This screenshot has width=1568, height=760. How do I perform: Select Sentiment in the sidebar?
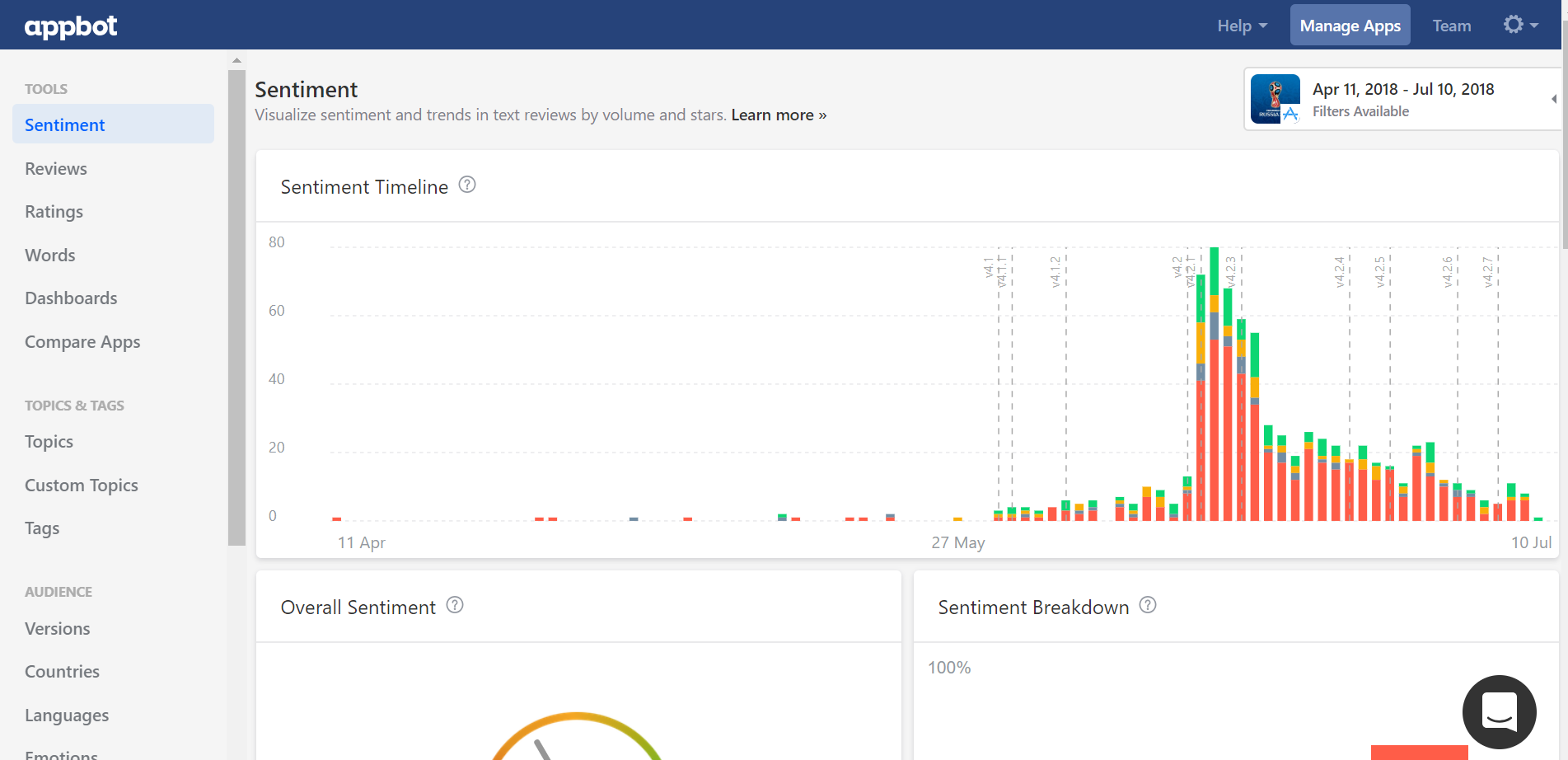113,124
